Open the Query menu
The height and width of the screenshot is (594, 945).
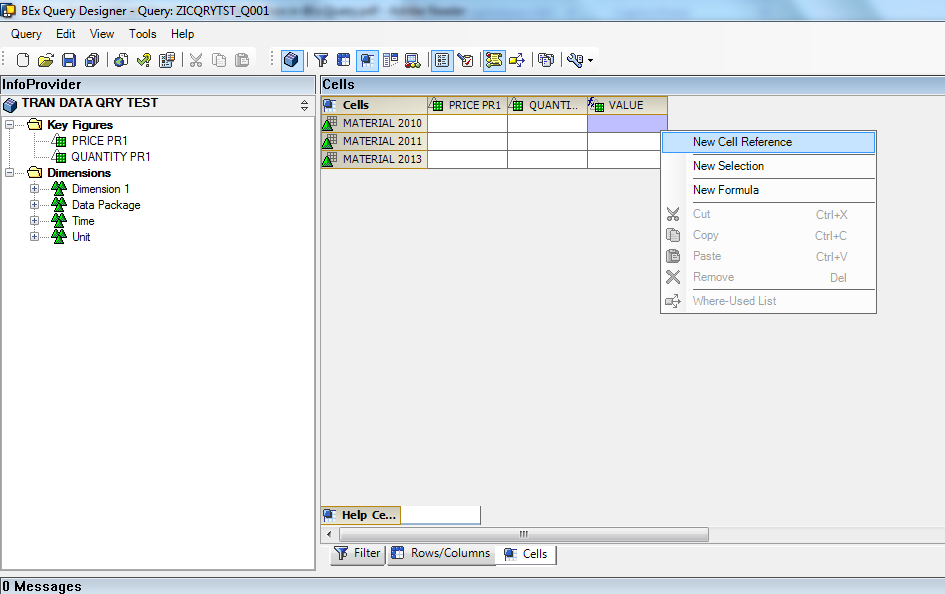point(25,33)
